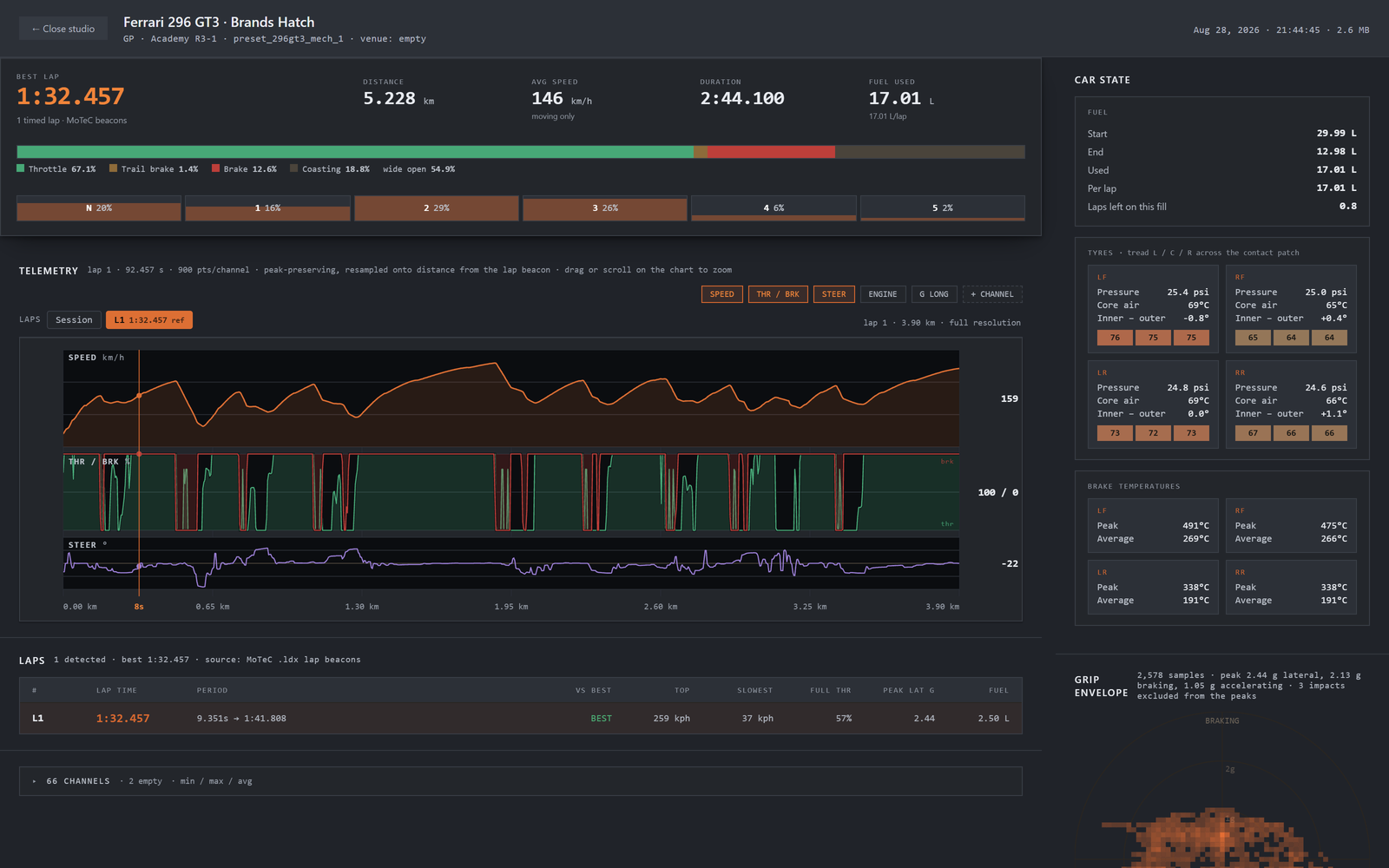
Task: Click the 8s cursor marker label
Action: (139, 607)
